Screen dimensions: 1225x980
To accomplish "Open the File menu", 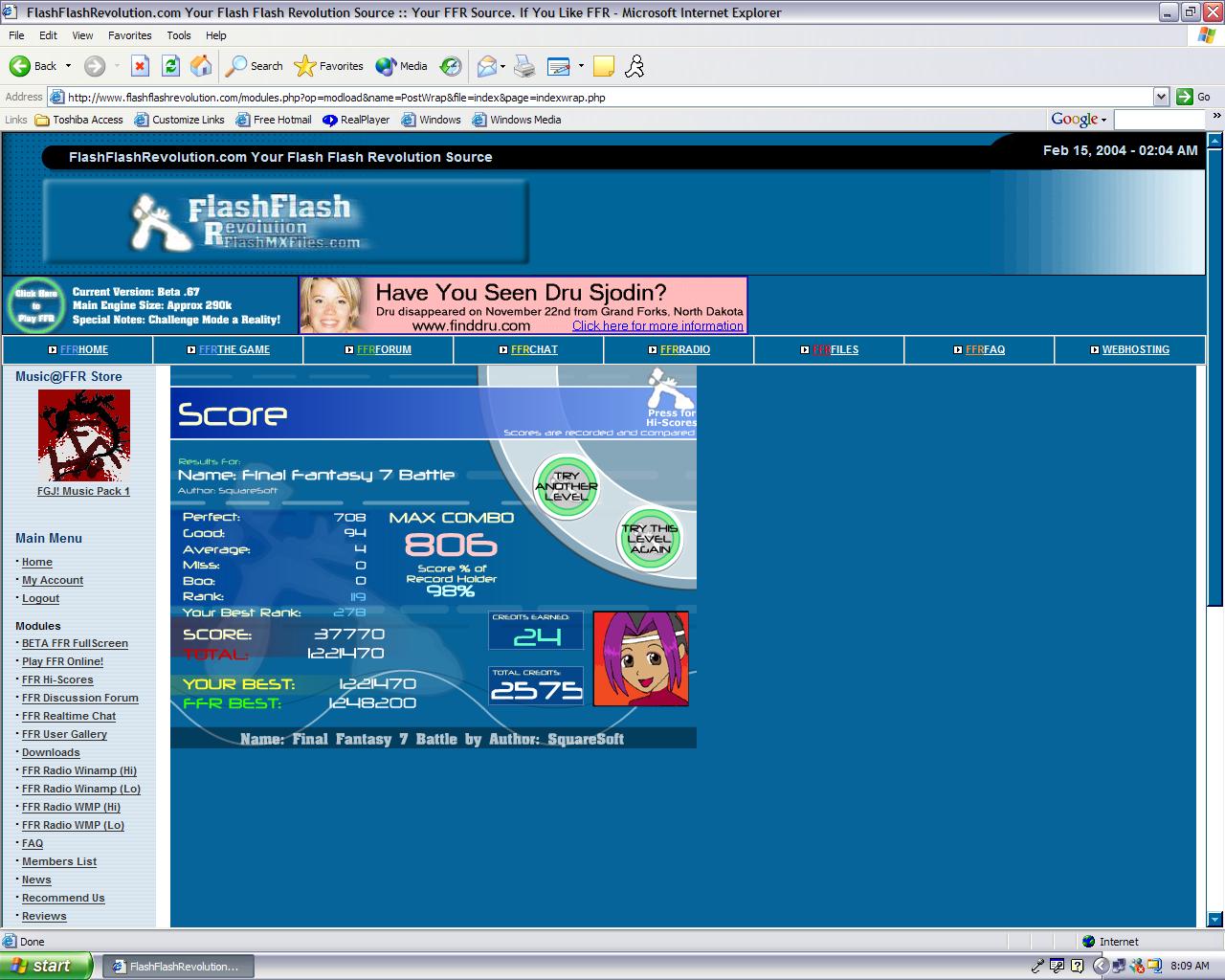I will coord(16,35).
